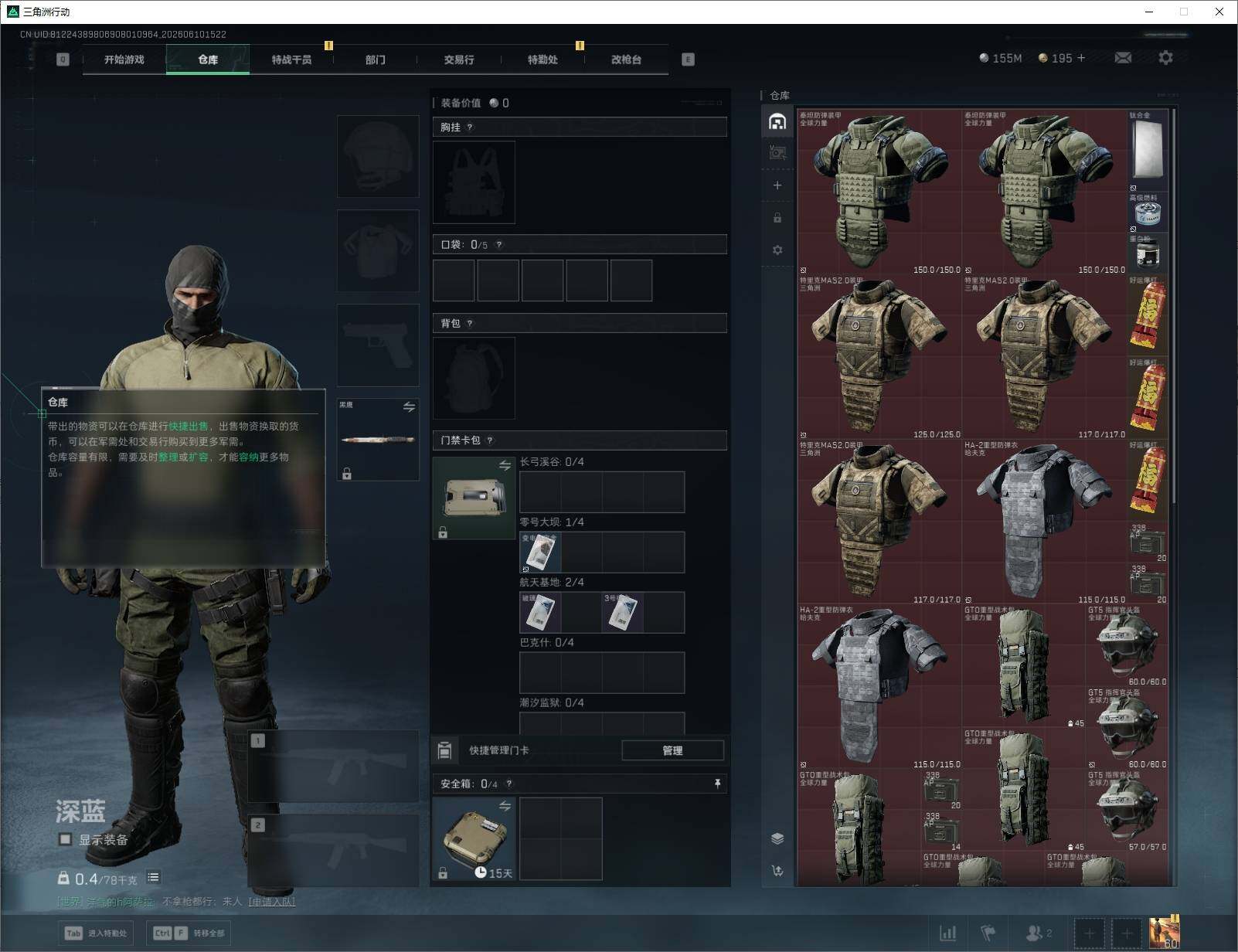This screenshot has width=1238, height=952.
Task: Switch to the 改枪台 tab
Action: click(626, 59)
